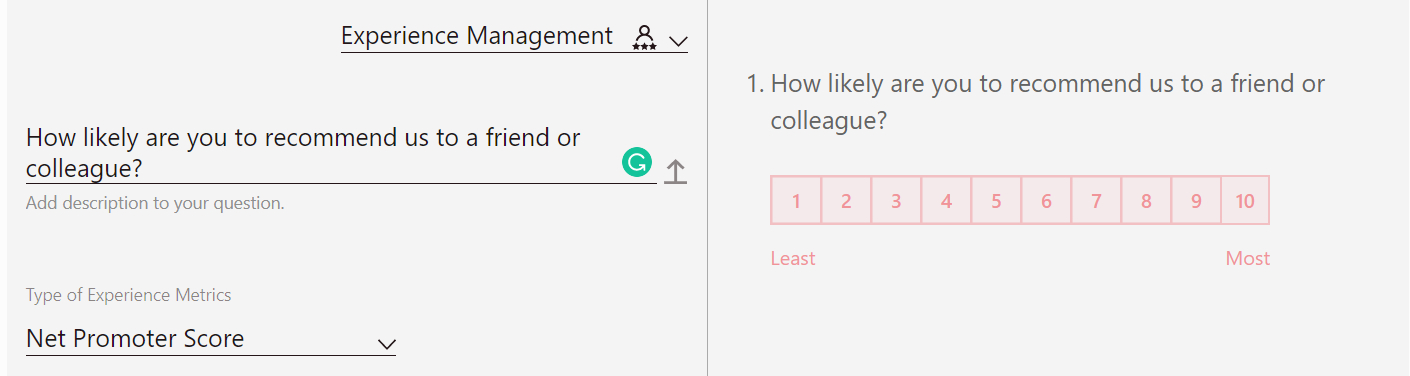Click the Grammarly icon in question field

637,162
